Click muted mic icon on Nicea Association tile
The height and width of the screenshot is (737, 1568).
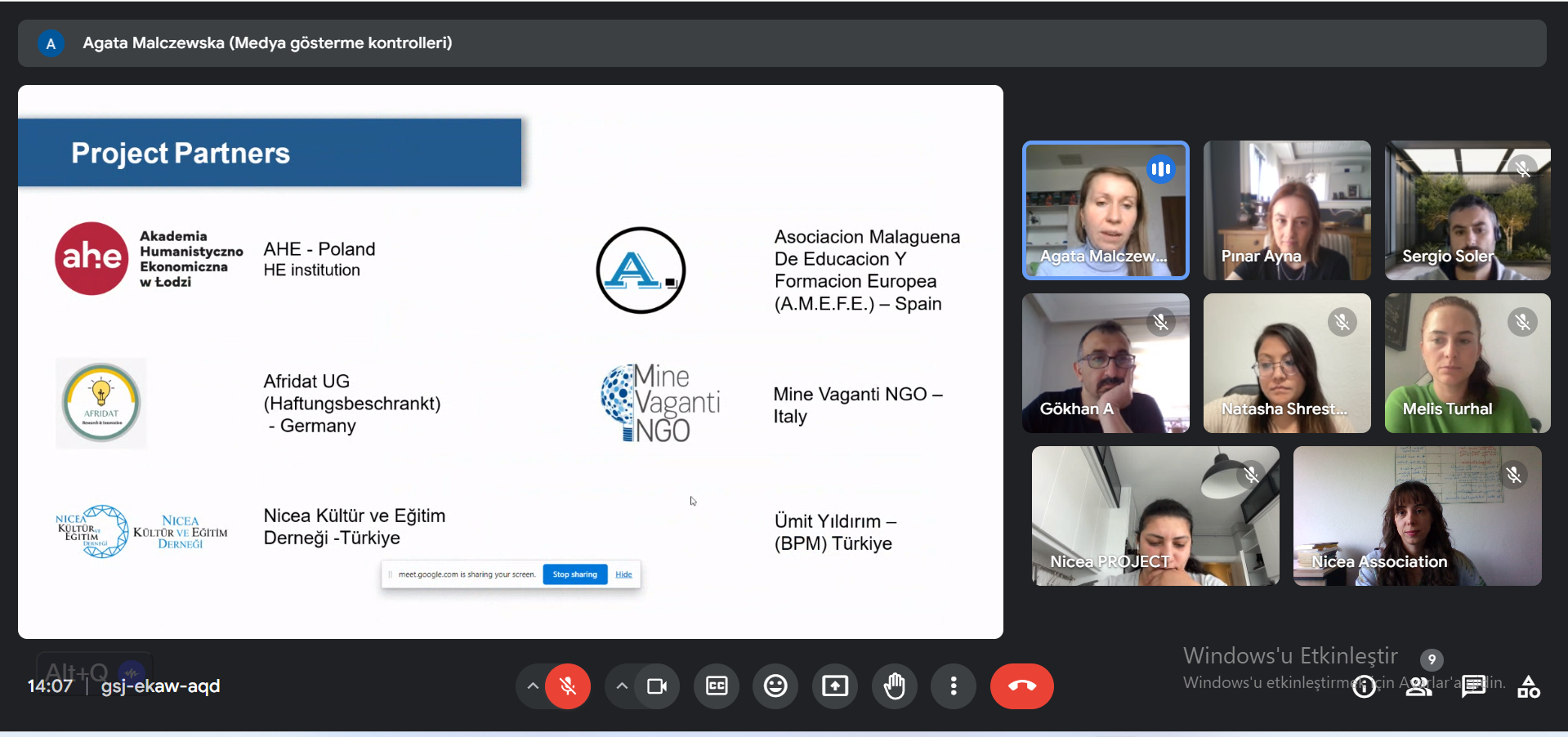[x=1513, y=475]
